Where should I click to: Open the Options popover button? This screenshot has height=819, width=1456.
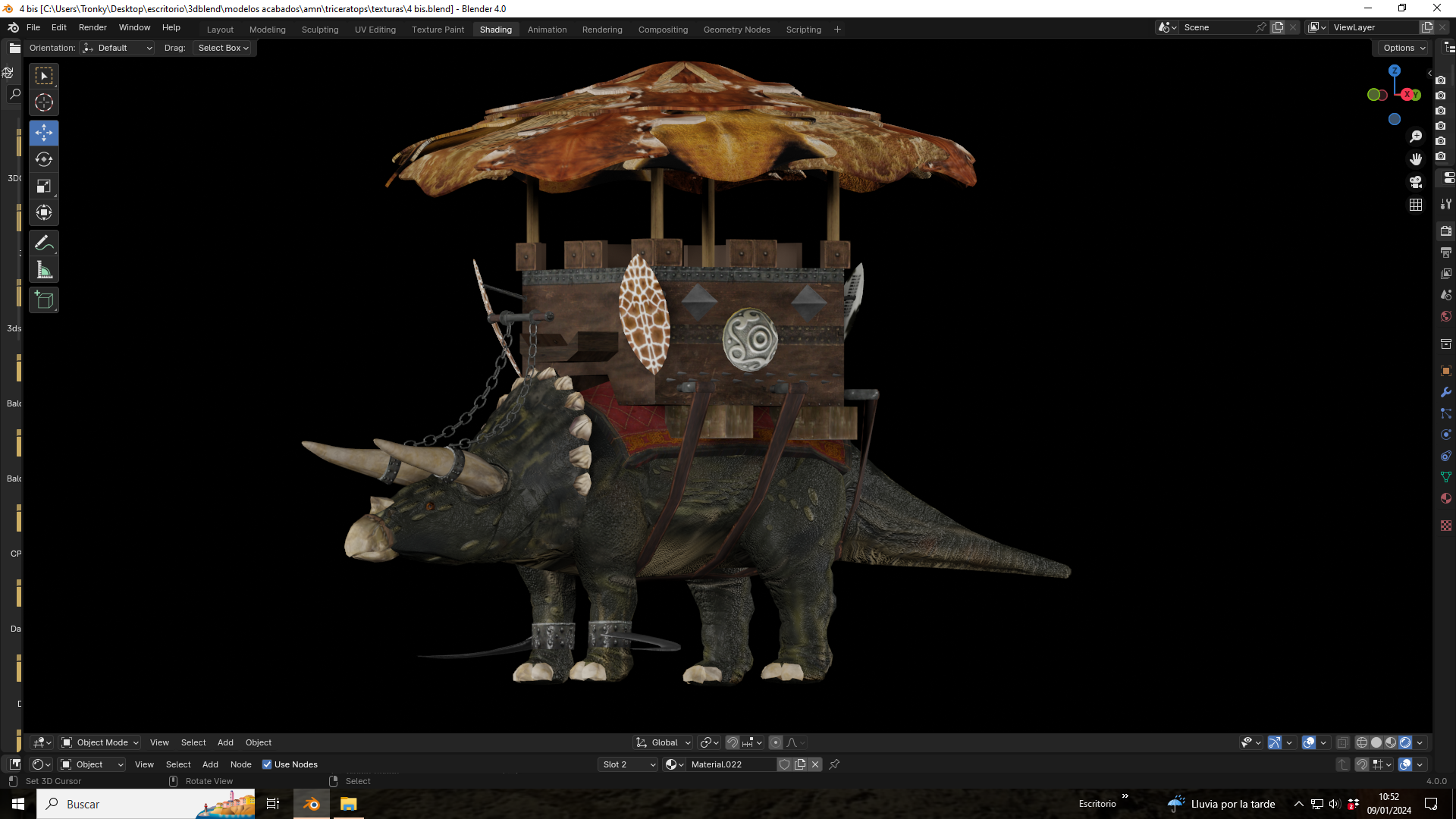click(1404, 48)
